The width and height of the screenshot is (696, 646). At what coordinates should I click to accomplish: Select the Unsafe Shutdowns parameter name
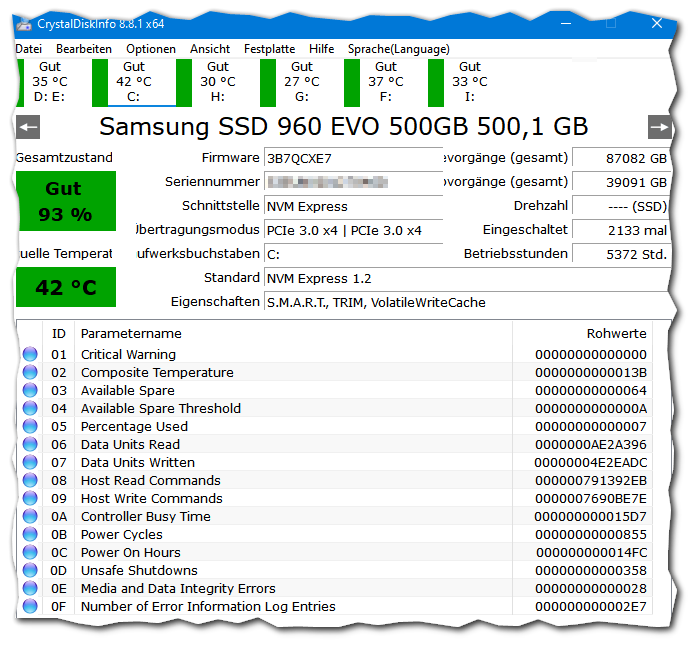(x=139, y=571)
